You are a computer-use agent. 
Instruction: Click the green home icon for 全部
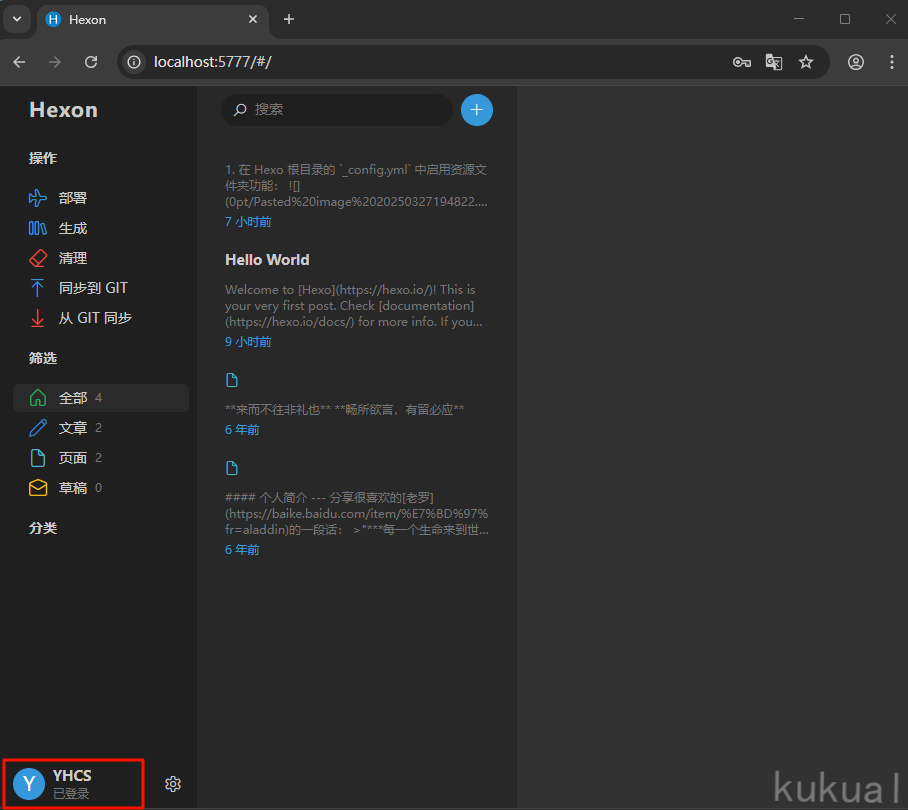coord(38,398)
